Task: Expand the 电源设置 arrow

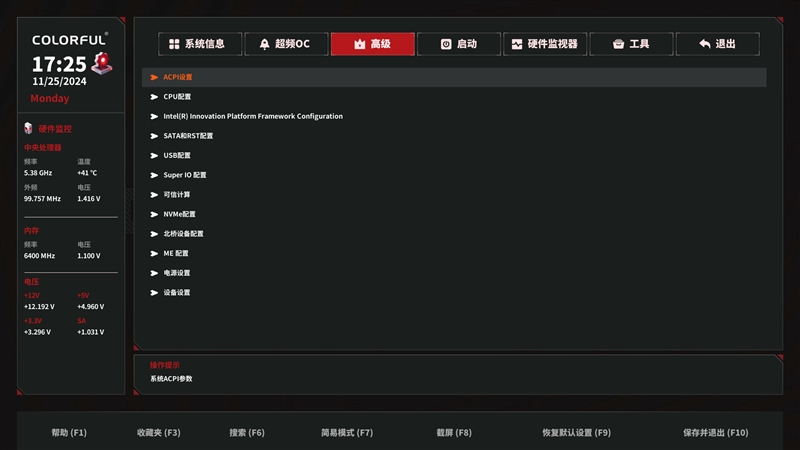Action: 154,273
